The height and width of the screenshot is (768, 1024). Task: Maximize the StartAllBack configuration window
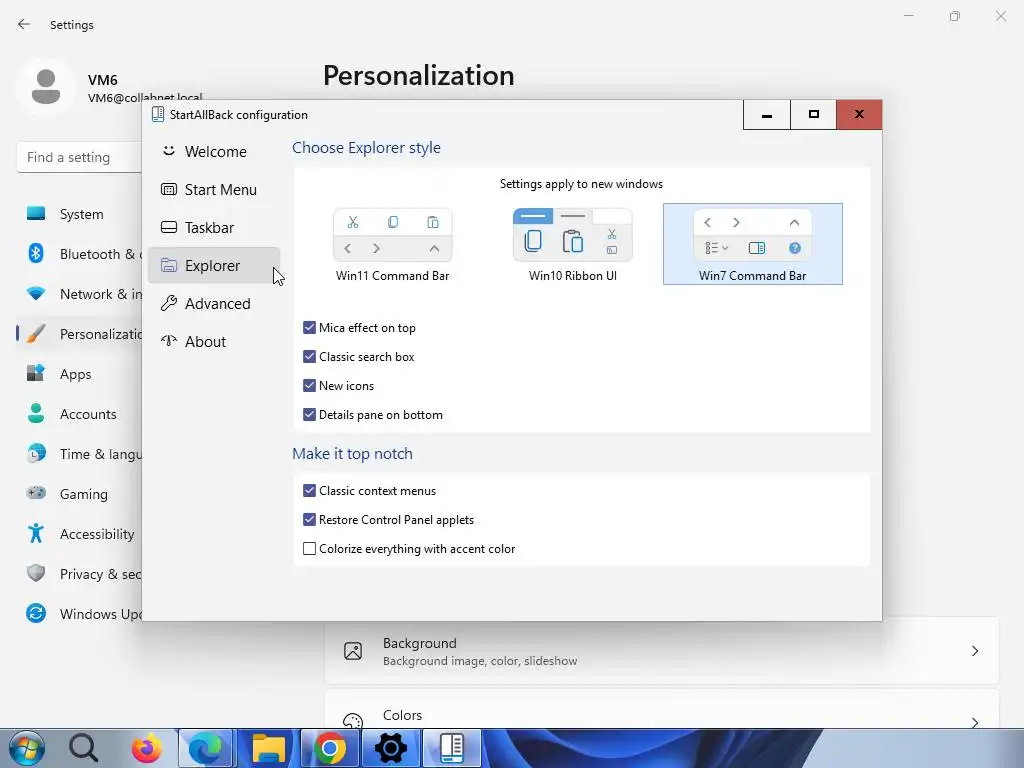tap(813, 115)
